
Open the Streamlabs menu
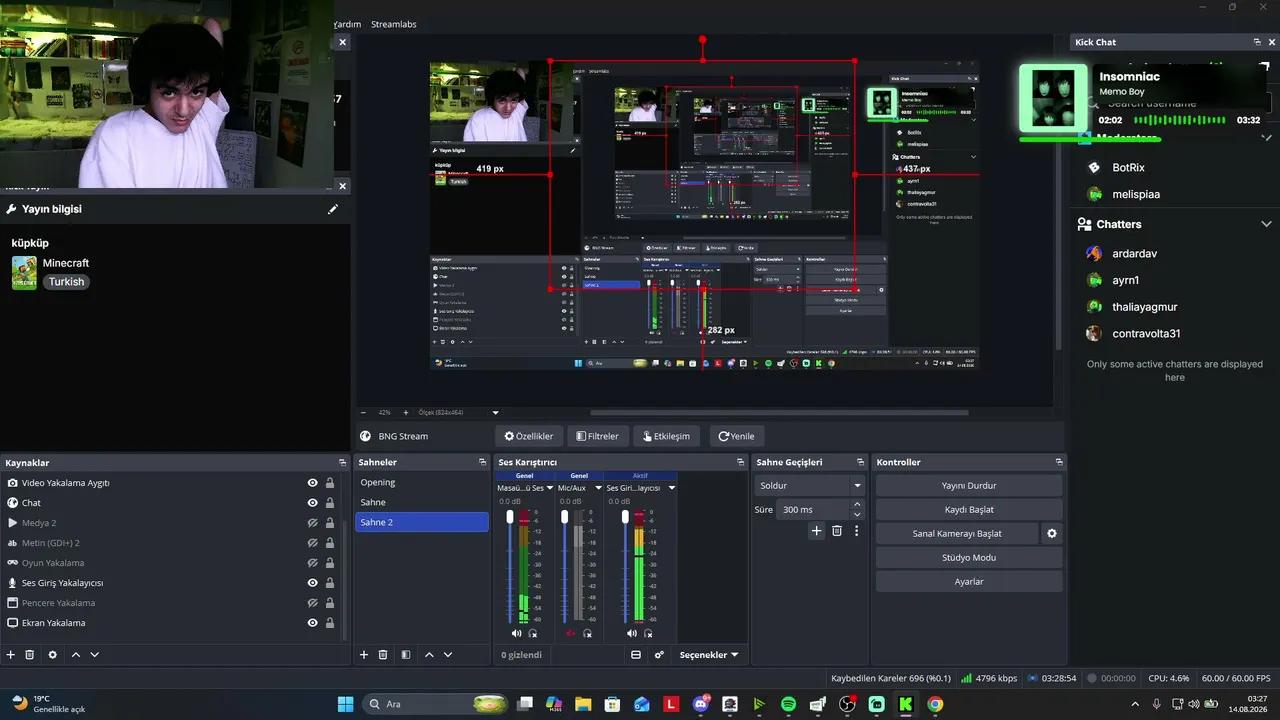click(x=394, y=24)
